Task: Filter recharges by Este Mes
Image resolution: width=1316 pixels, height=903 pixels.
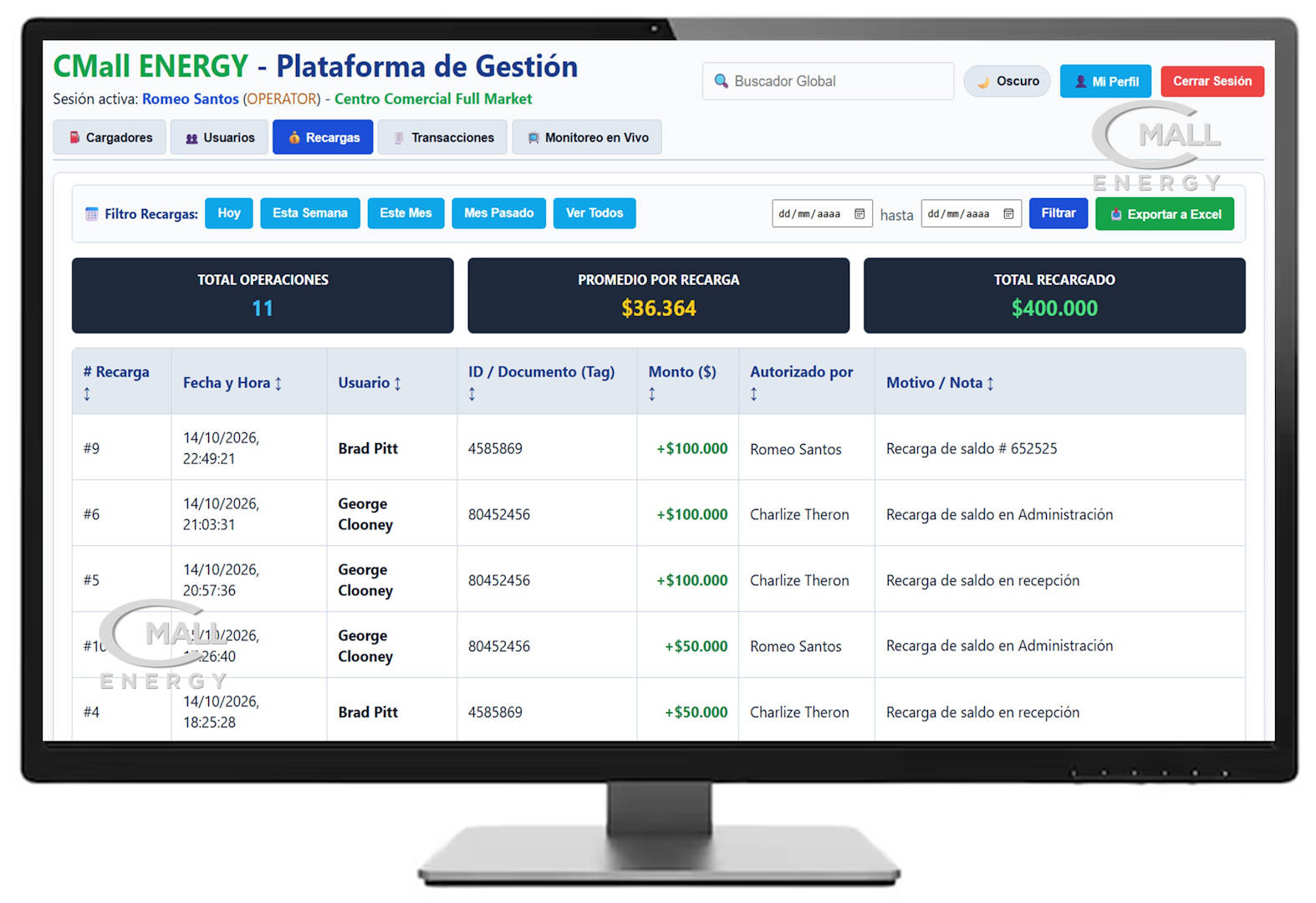Action: click(x=406, y=213)
